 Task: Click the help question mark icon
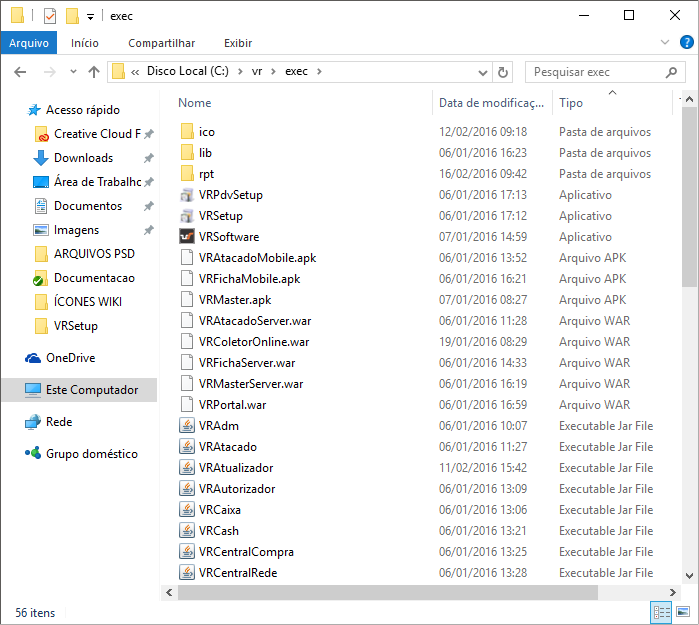tap(687, 43)
